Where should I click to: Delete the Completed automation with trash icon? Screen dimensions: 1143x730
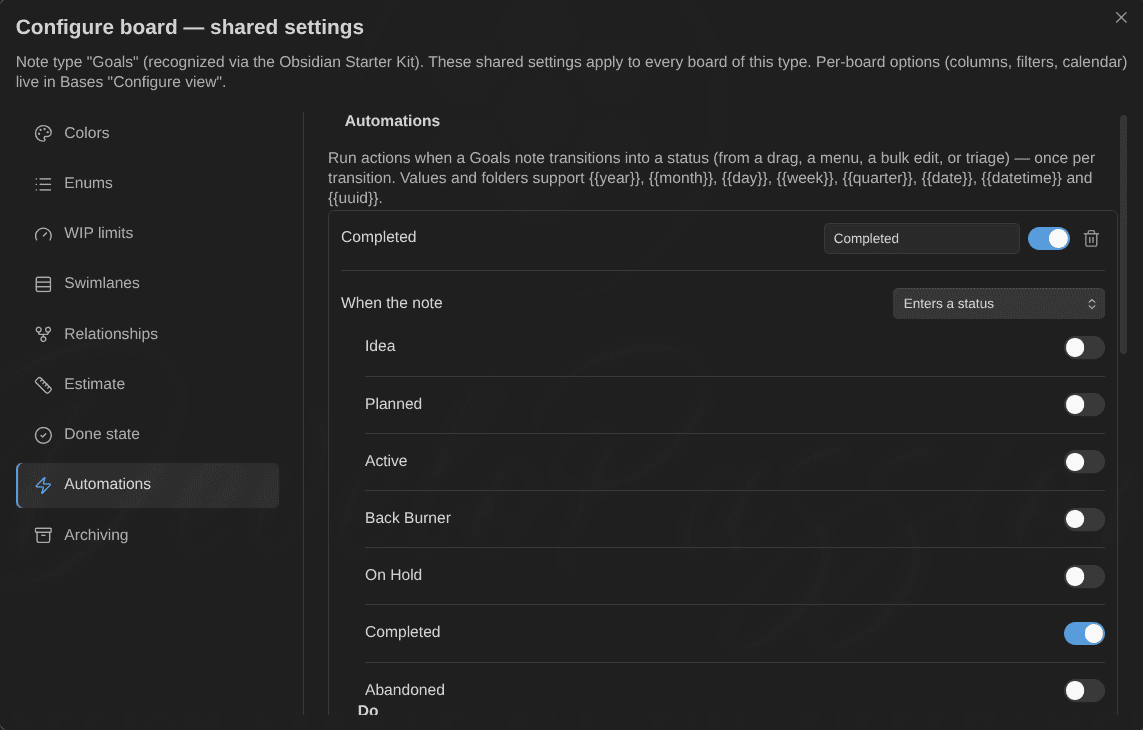1091,238
